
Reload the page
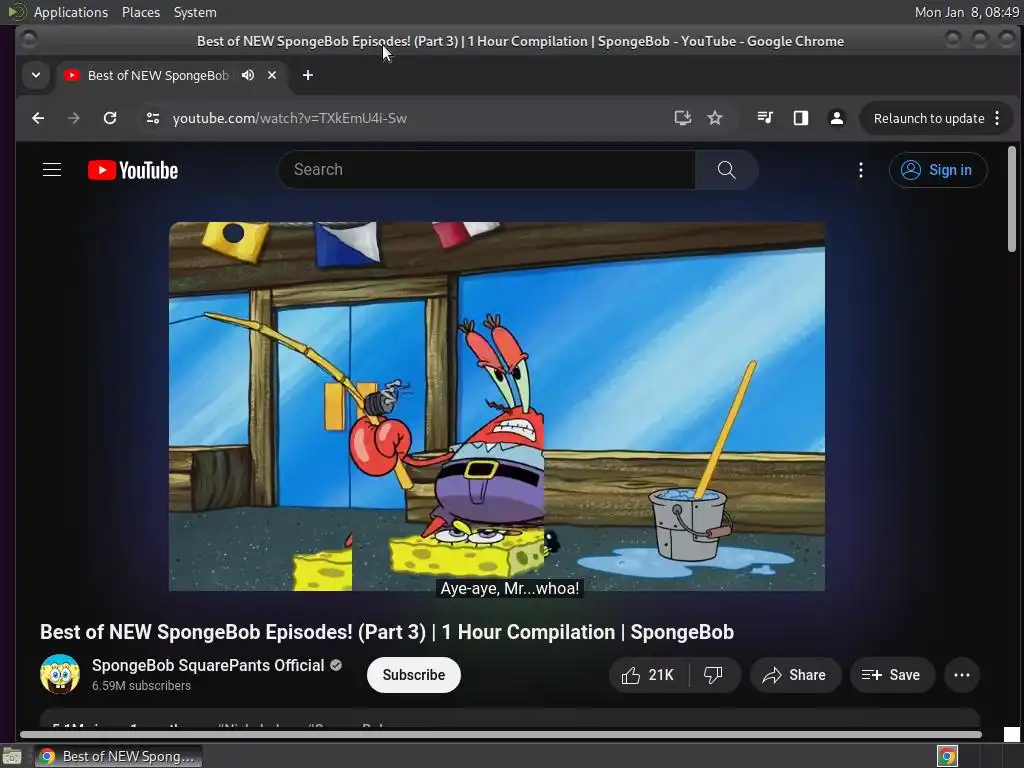(110, 118)
